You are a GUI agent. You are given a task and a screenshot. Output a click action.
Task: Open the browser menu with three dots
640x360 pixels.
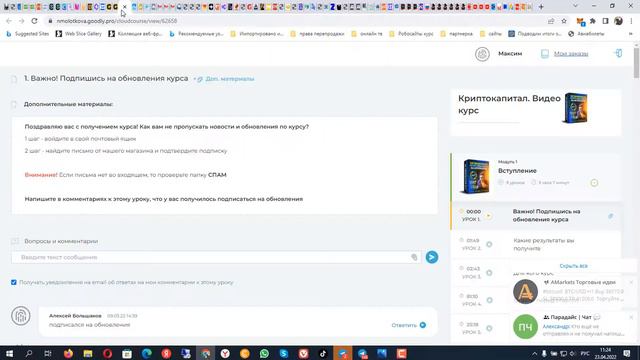631,21
